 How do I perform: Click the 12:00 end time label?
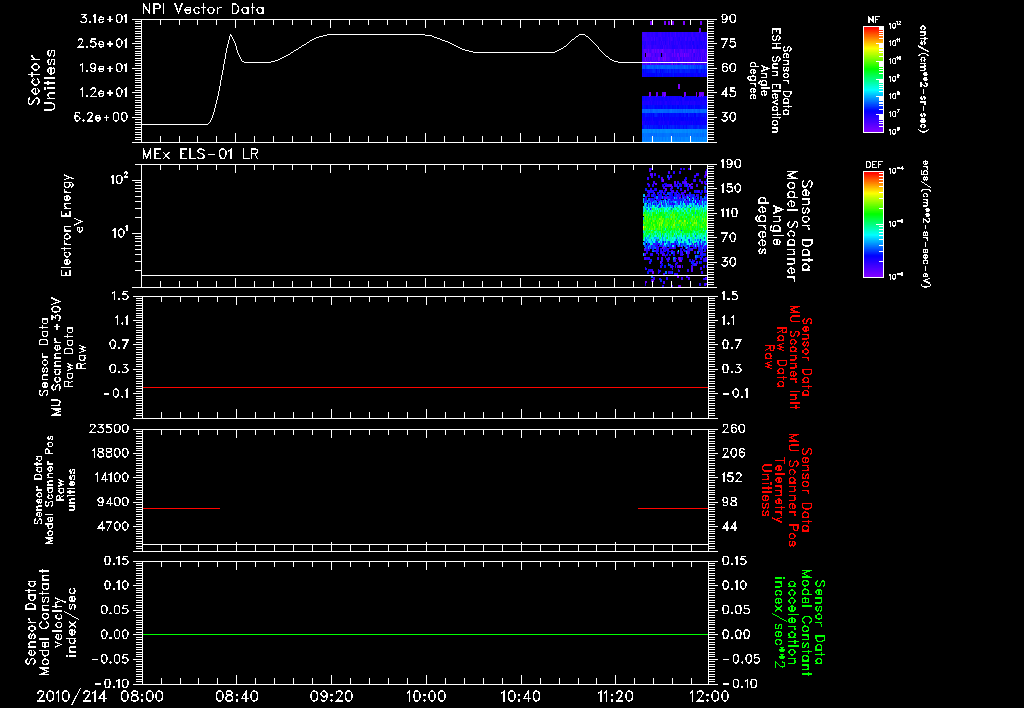[709, 696]
